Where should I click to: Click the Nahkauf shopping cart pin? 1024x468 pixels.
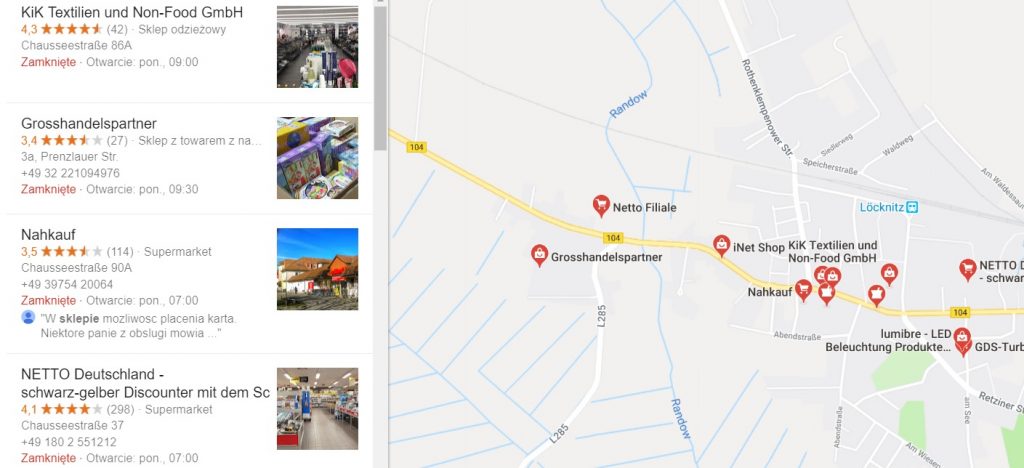[803, 290]
